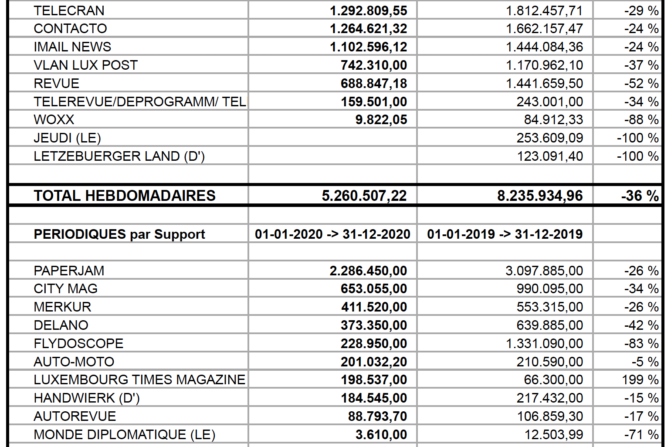The height and width of the screenshot is (447, 671).
Task: Select the TOTAL HEBDOMADAIRES label
Action: (x=125, y=196)
